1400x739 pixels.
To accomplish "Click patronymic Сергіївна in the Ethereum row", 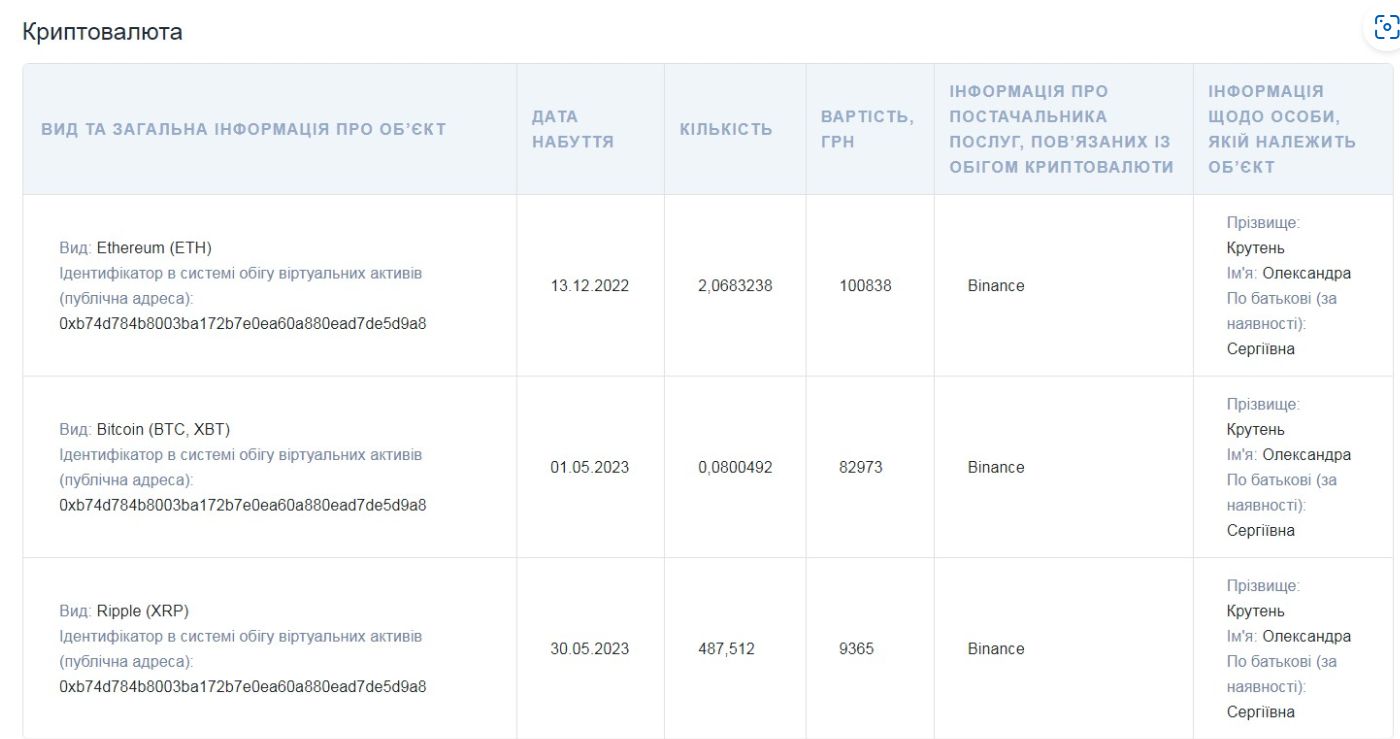I will pos(1261,349).
